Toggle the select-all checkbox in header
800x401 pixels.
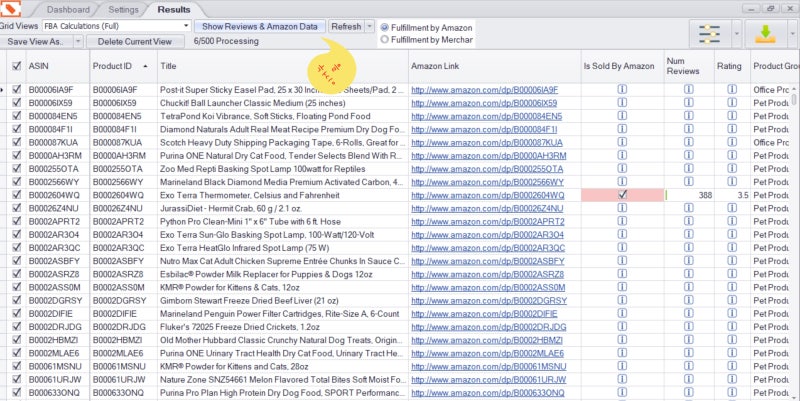coord(16,66)
